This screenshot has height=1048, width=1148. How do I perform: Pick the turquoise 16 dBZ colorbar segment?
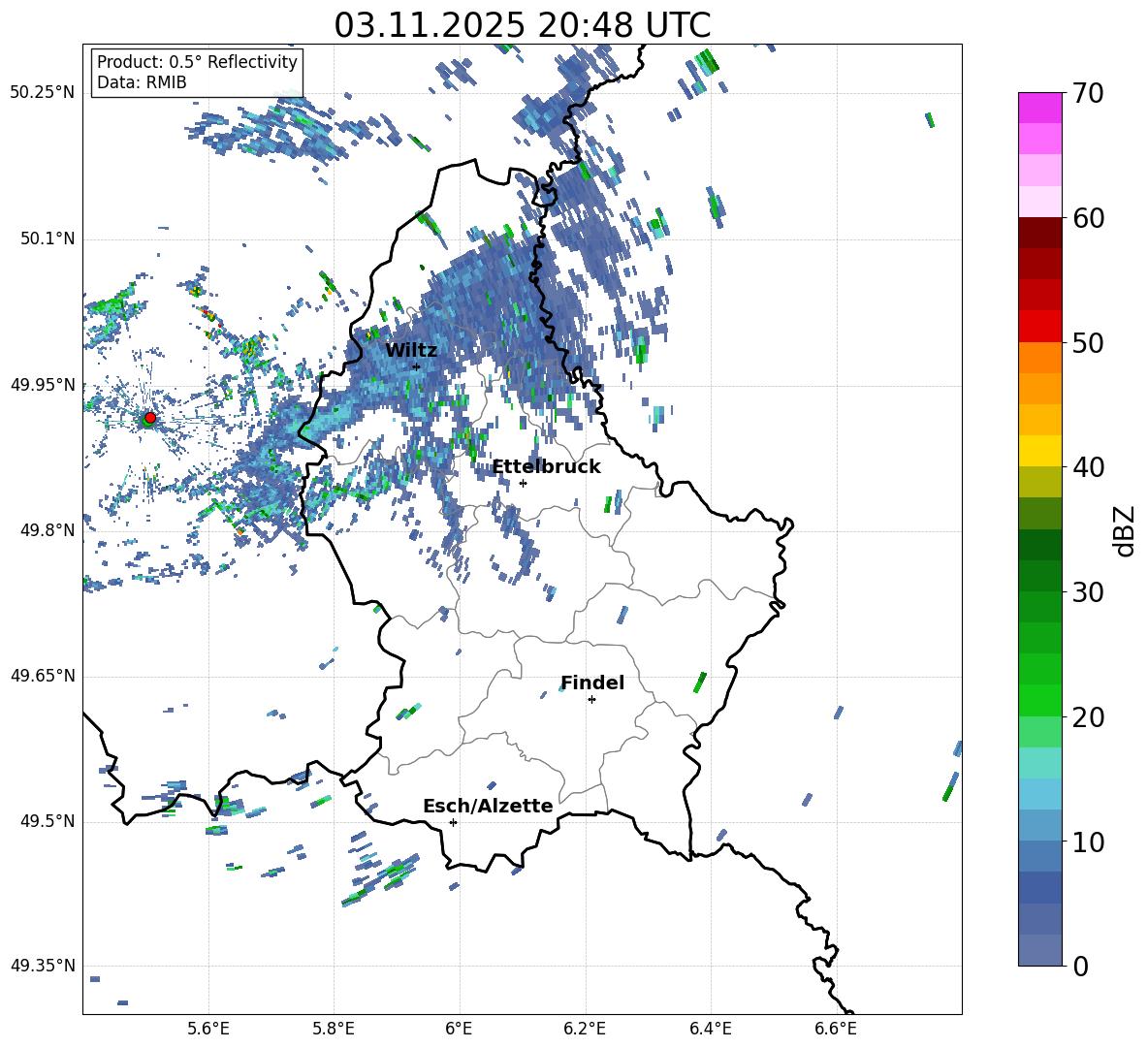click(1040, 763)
